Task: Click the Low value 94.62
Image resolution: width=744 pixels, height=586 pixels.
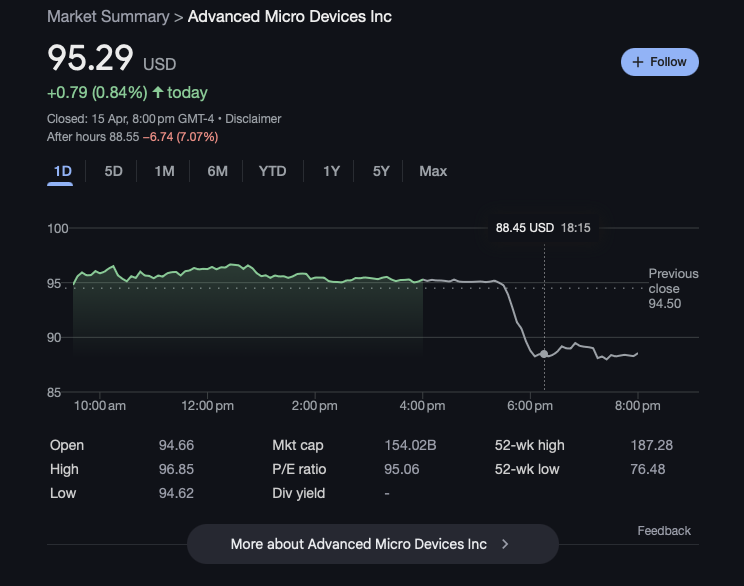Action: (x=176, y=493)
